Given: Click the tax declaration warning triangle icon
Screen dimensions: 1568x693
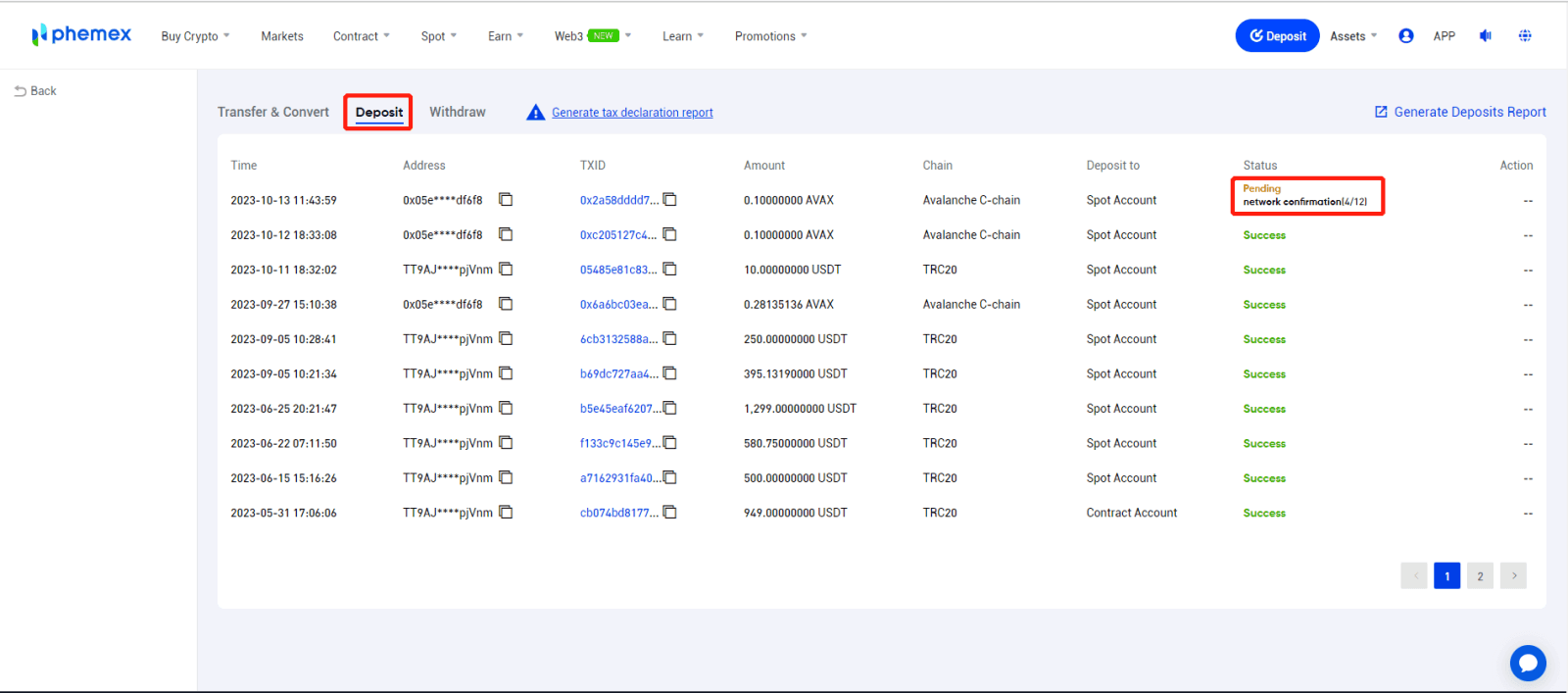Looking at the screenshot, I should (x=535, y=113).
